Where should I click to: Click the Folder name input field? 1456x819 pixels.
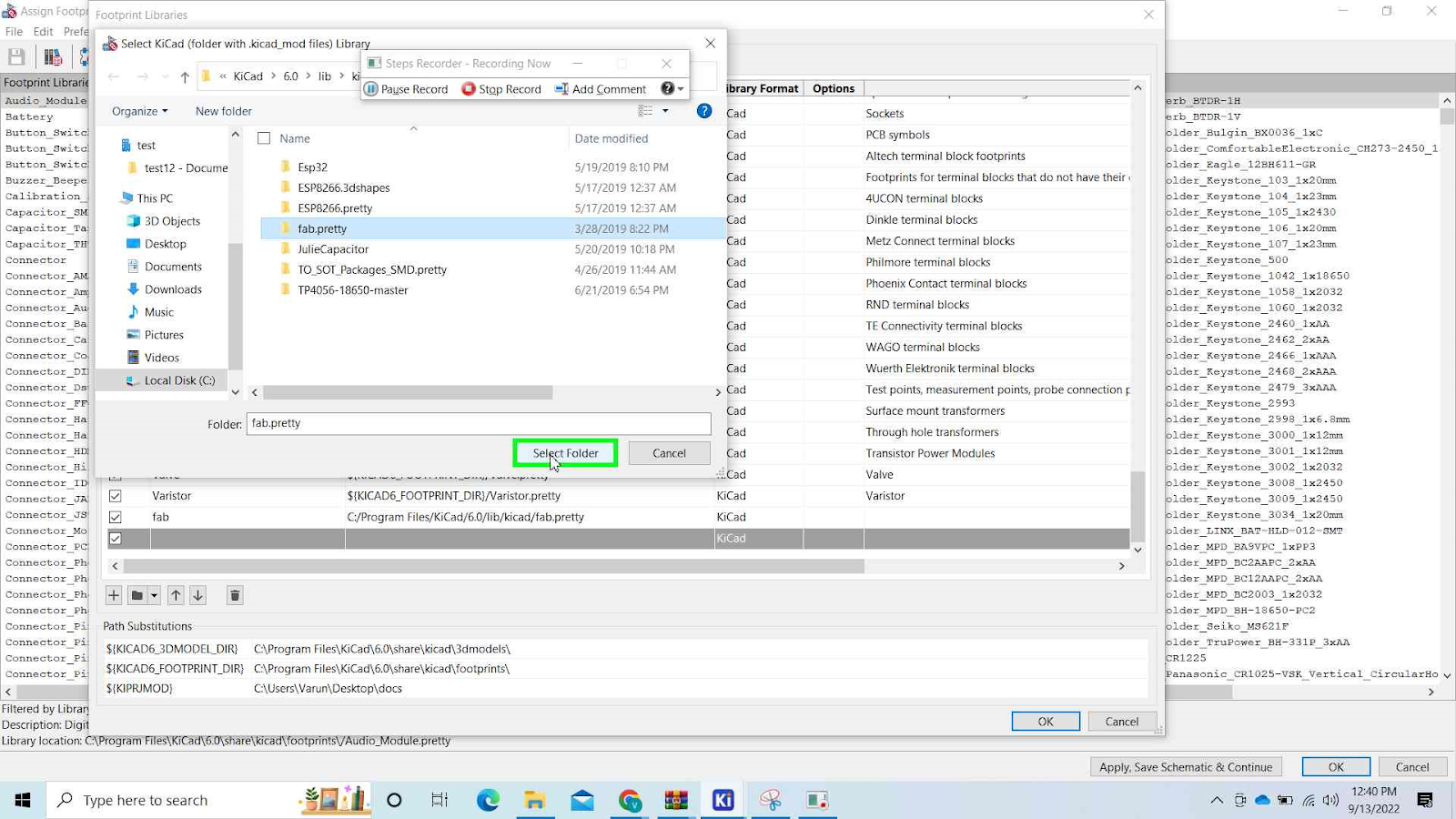pos(479,423)
